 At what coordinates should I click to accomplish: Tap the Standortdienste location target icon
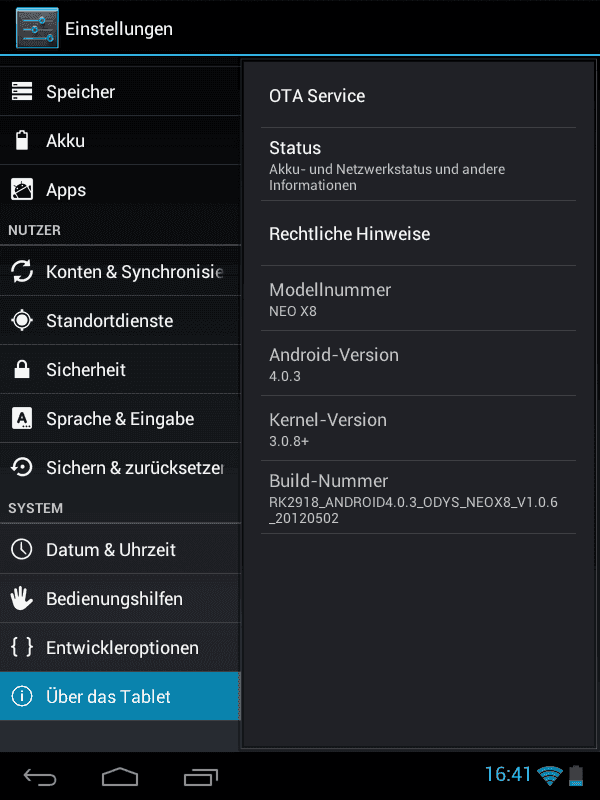point(22,320)
